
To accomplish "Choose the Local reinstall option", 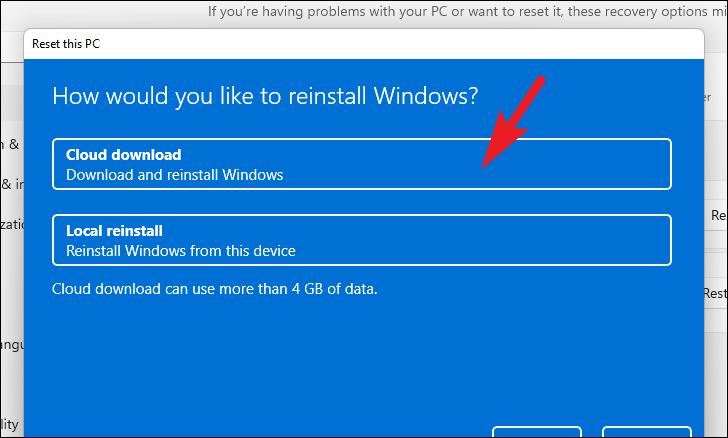I will tap(362, 240).
